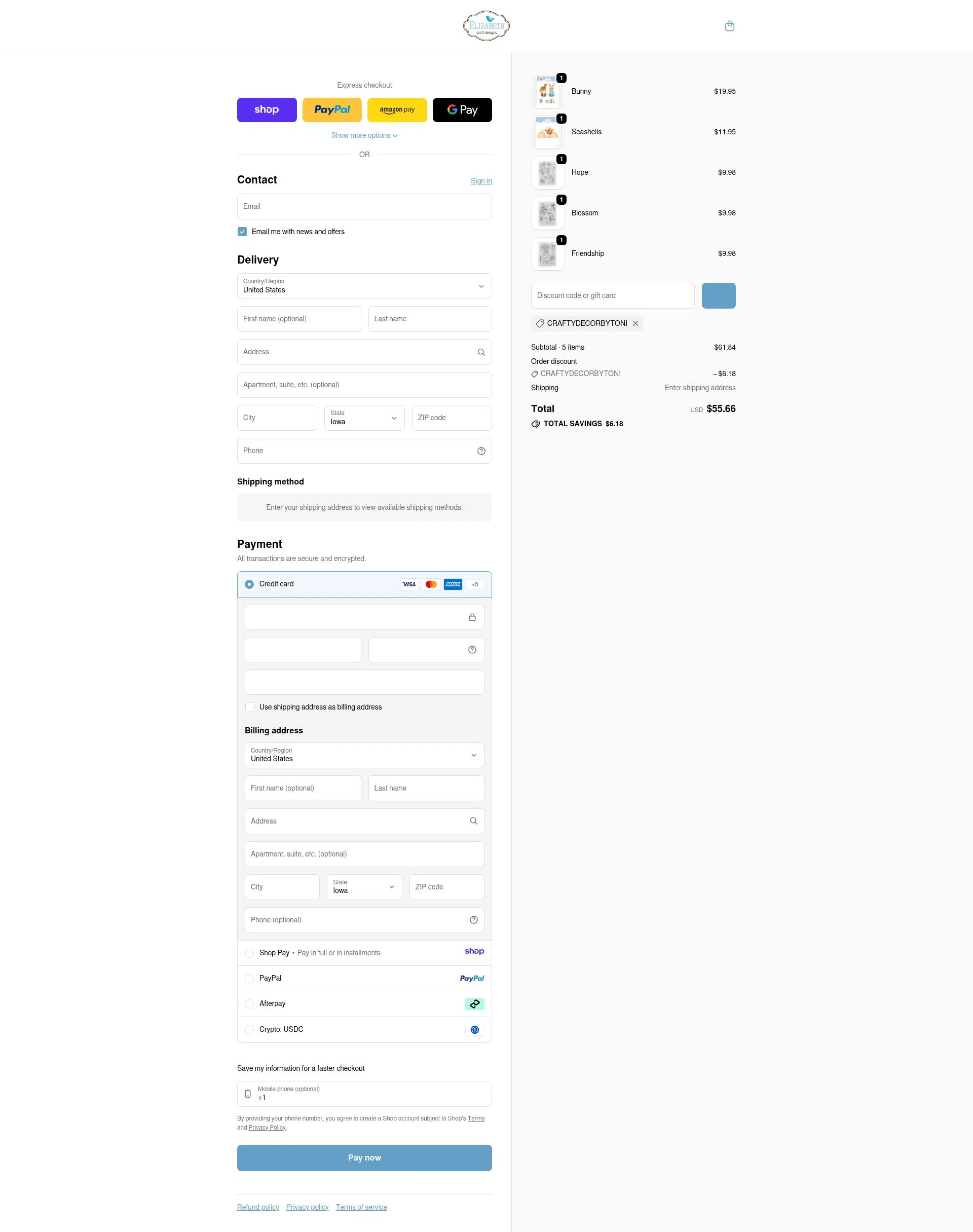Click the Bunny product thumbnail
Viewport: 973px width, 1232px height.
(x=547, y=92)
